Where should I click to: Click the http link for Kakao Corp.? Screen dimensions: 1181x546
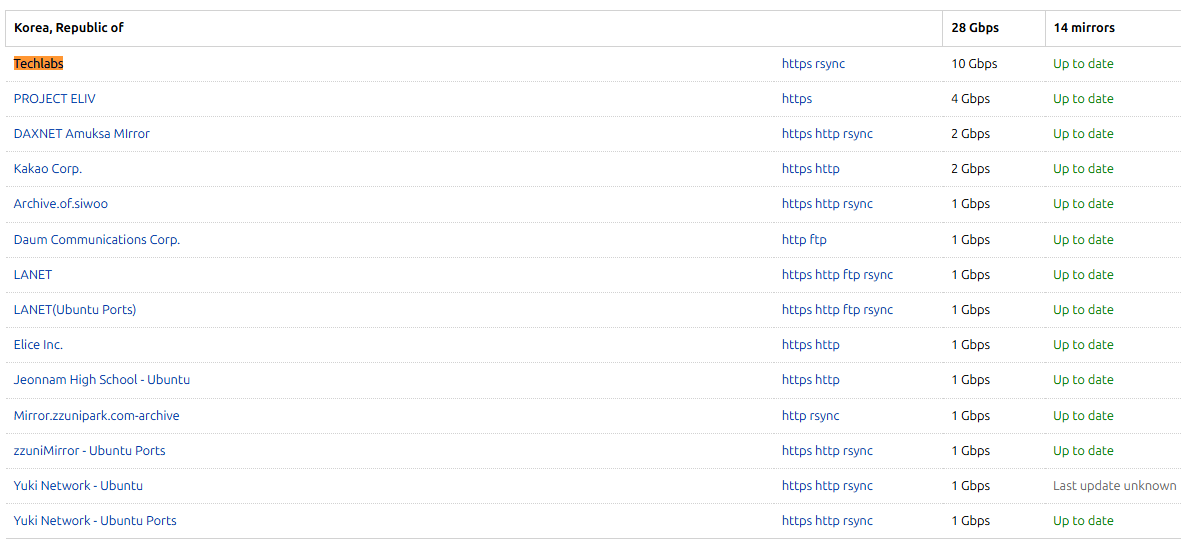[x=827, y=169]
